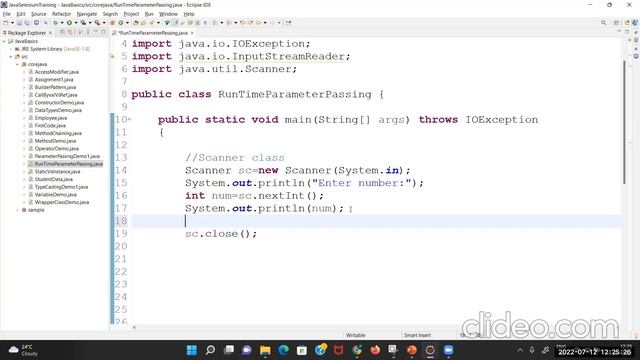
Task: Click the Open Perspective icon
Action: click(x=617, y=23)
